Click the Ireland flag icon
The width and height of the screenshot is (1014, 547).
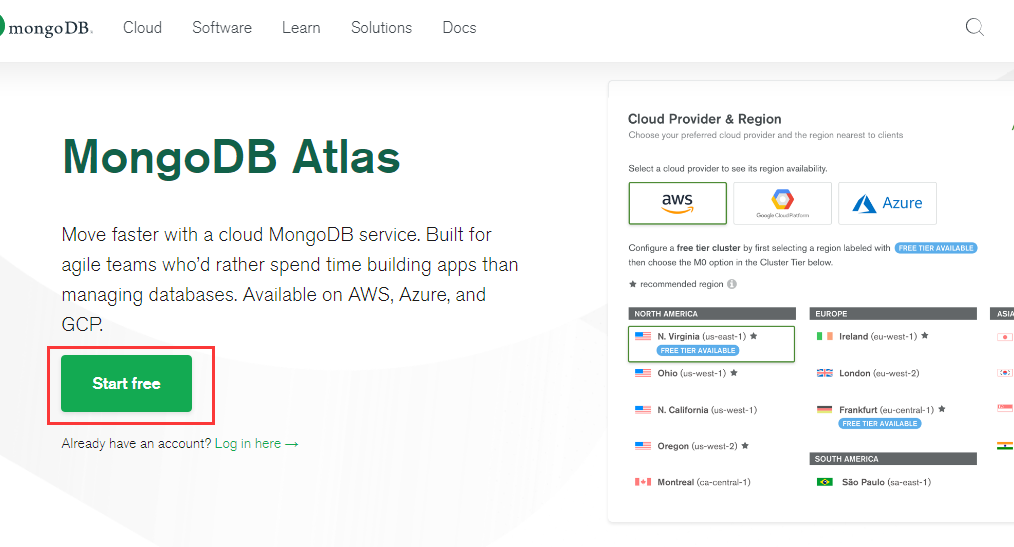click(825, 337)
